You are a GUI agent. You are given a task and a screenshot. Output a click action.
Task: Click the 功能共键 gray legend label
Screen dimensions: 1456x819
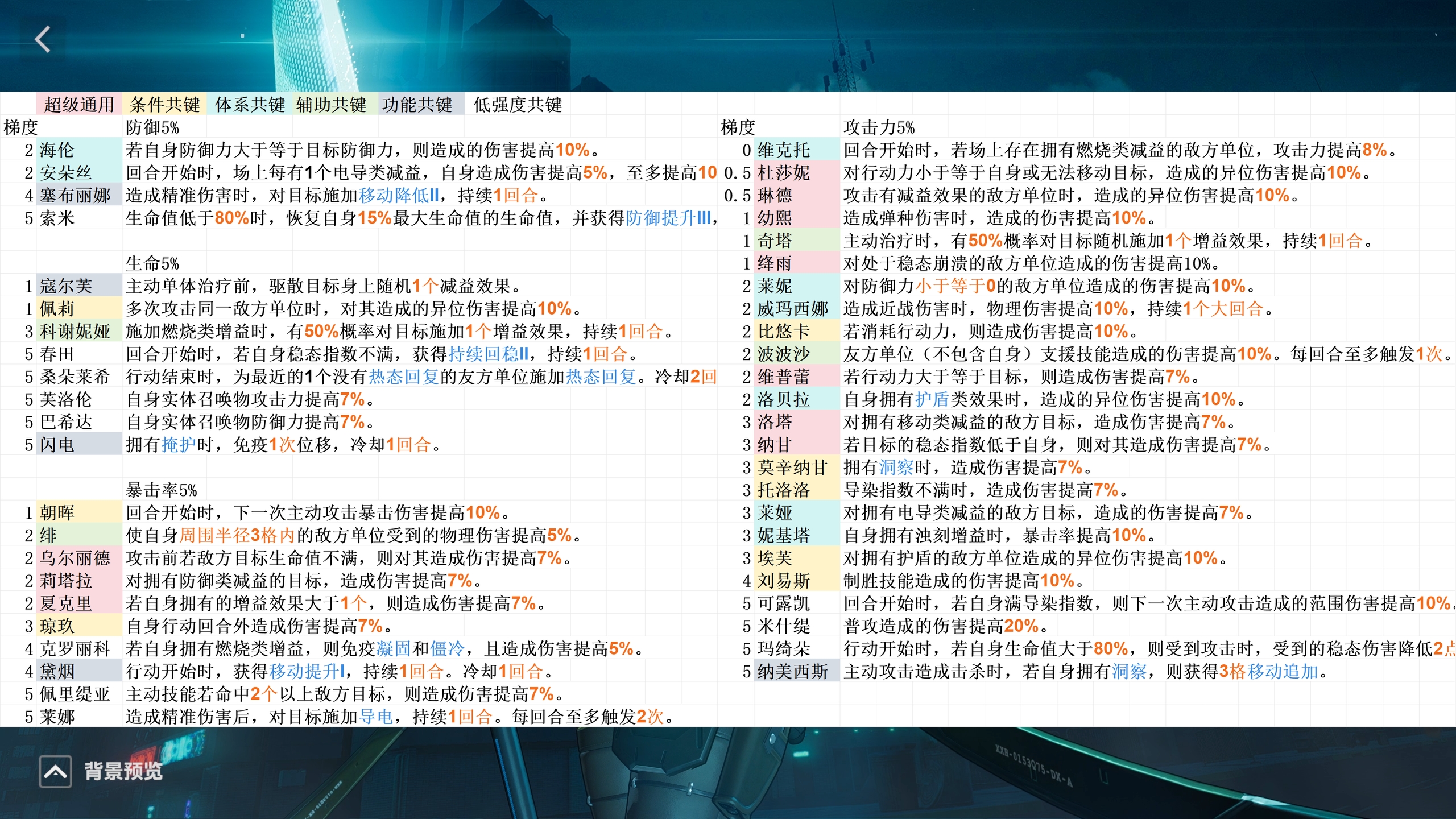[417, 105]
